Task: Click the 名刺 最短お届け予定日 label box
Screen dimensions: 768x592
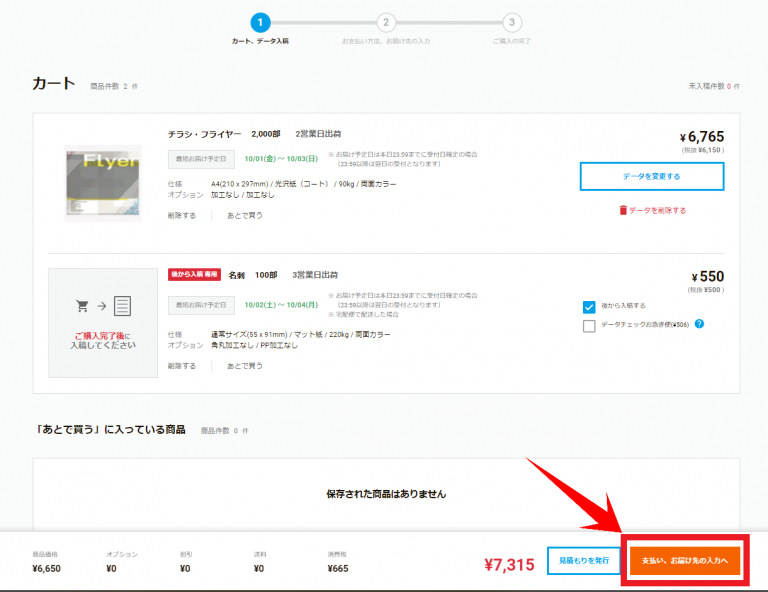Action: [x=202, y=303]
